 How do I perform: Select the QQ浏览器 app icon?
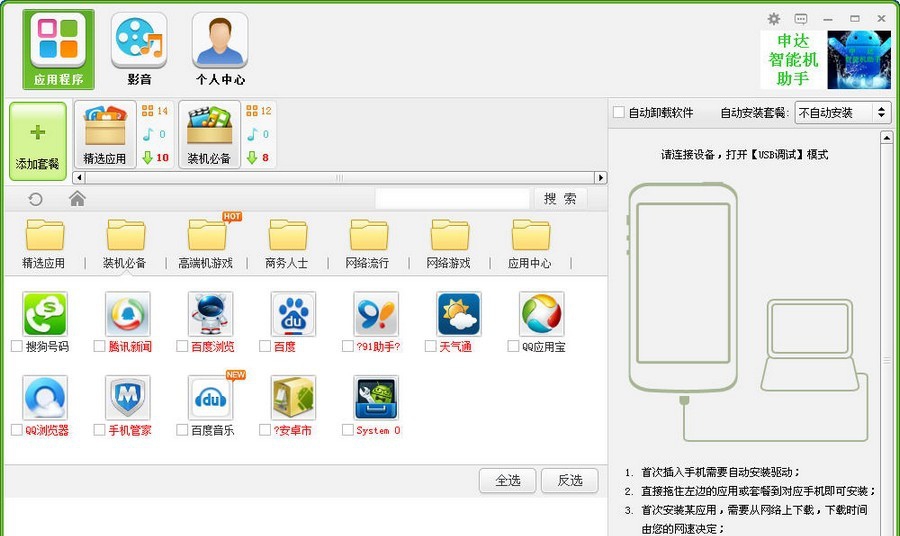[45, 398]
